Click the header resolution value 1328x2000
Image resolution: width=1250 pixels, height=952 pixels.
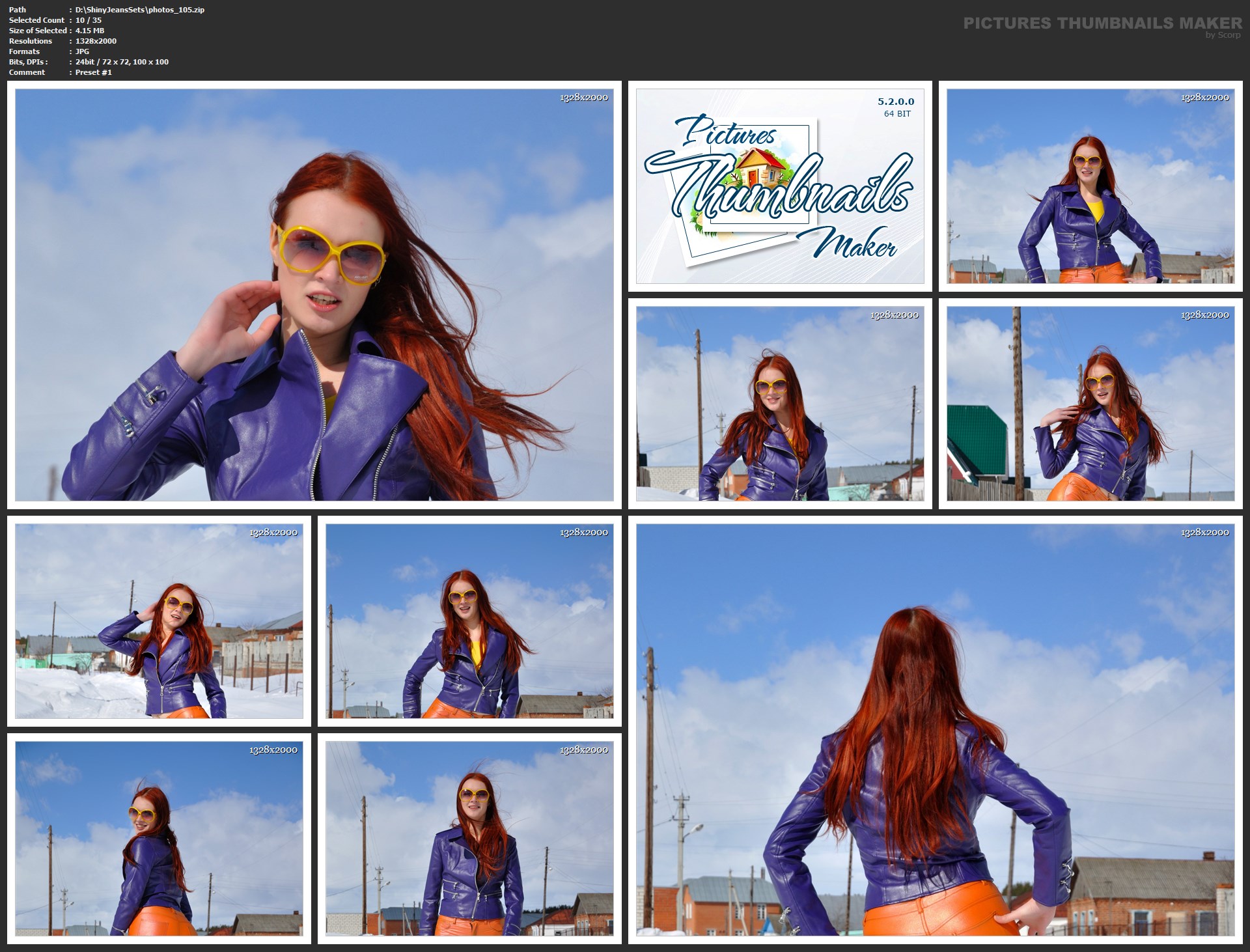click(96, 41)
